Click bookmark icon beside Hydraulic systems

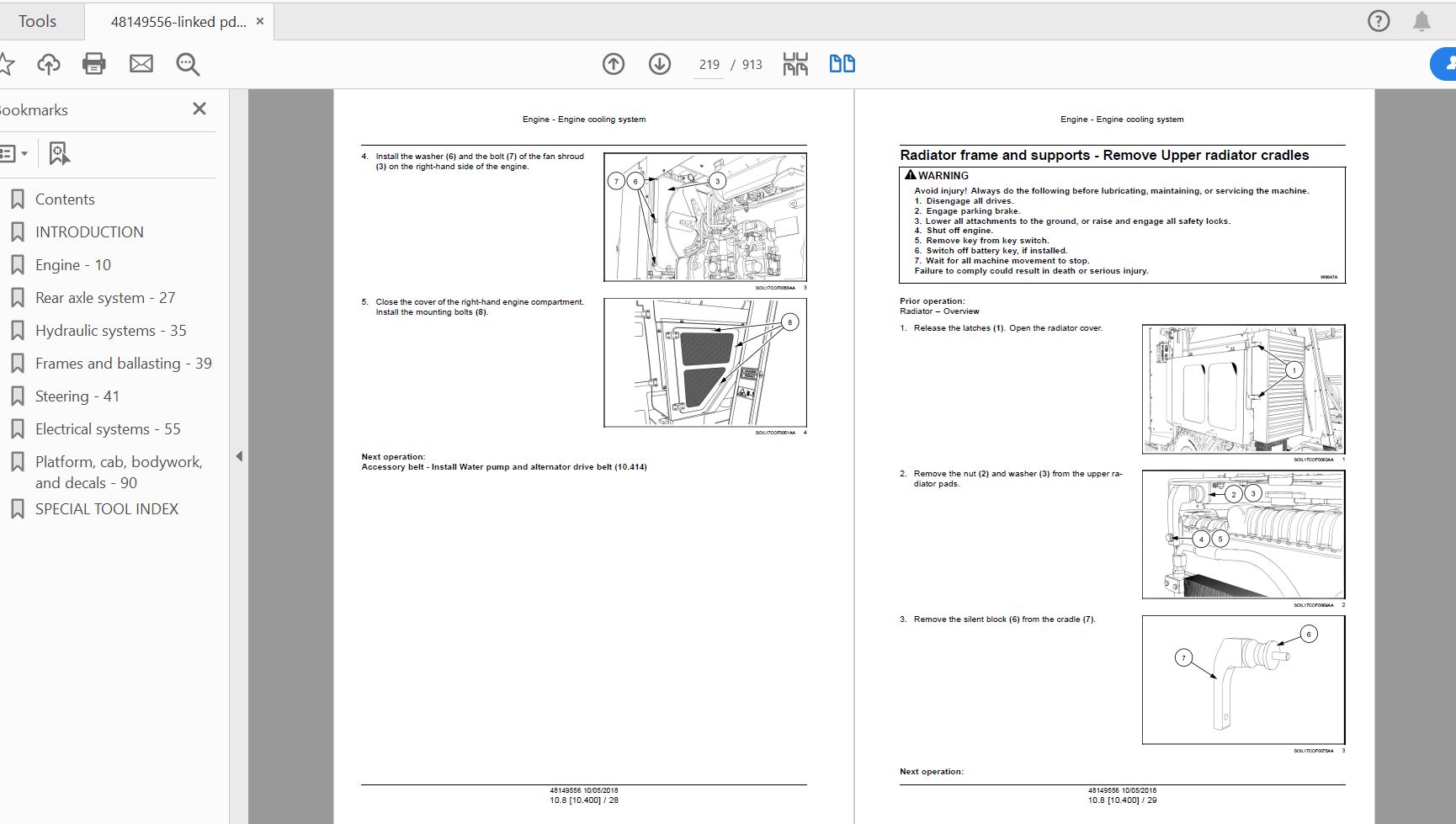17,331
